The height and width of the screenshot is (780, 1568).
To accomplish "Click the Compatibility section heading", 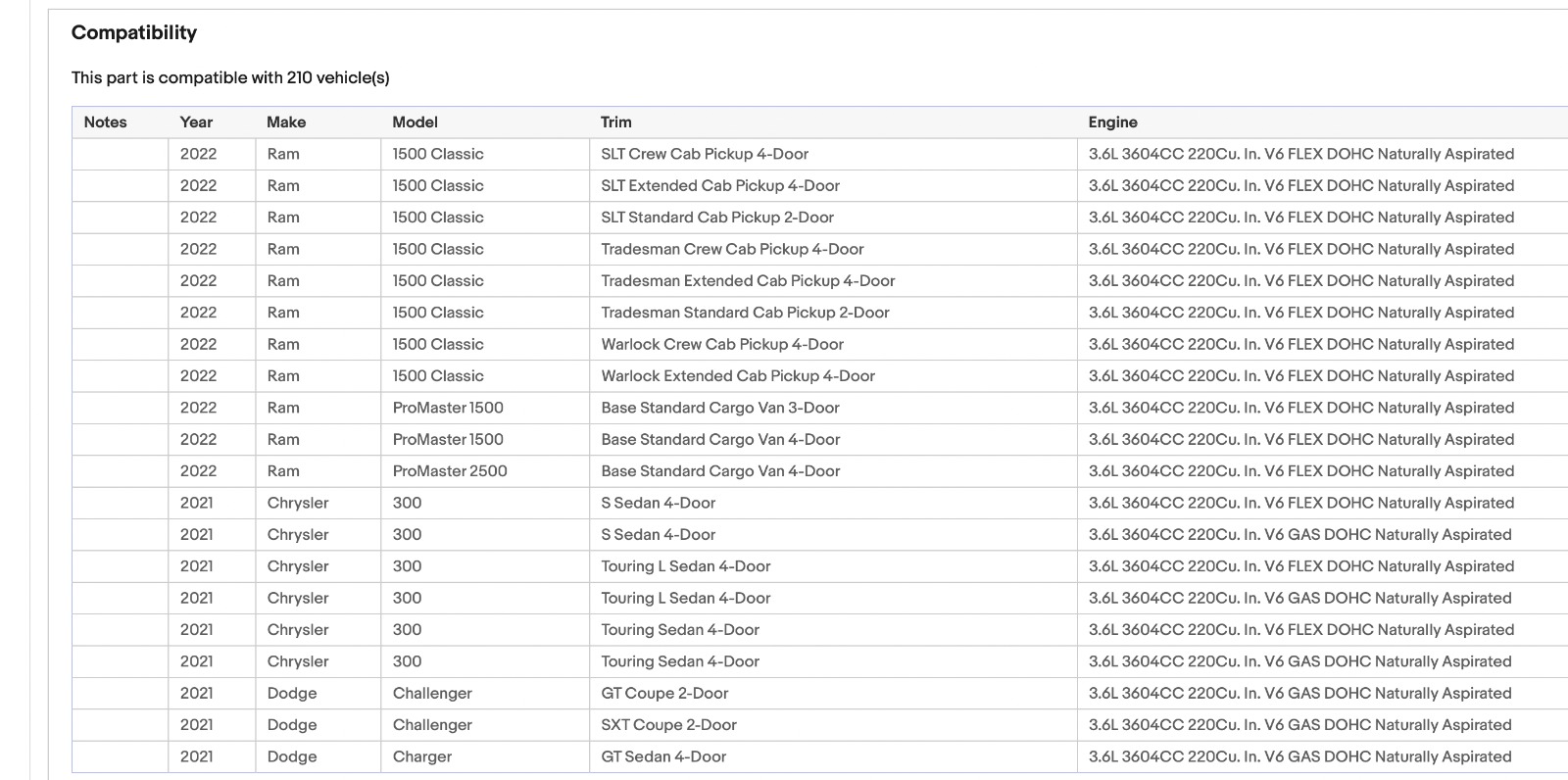I will [x=134, y=32].
